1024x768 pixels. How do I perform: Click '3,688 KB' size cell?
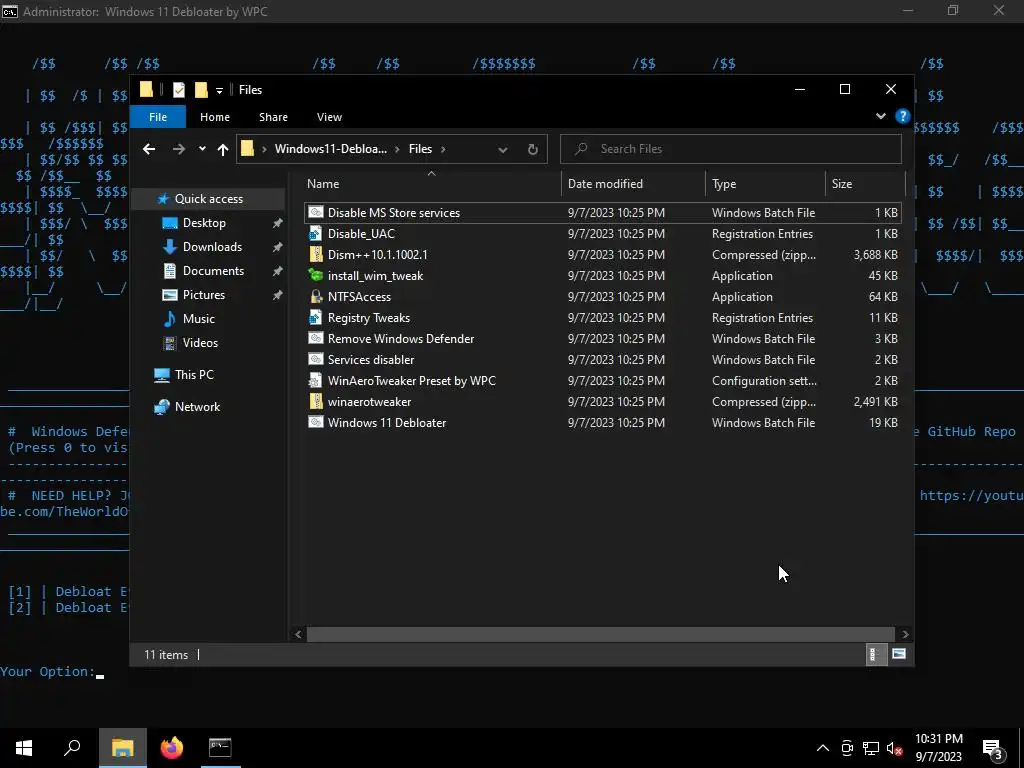click(x=875, y=255)
